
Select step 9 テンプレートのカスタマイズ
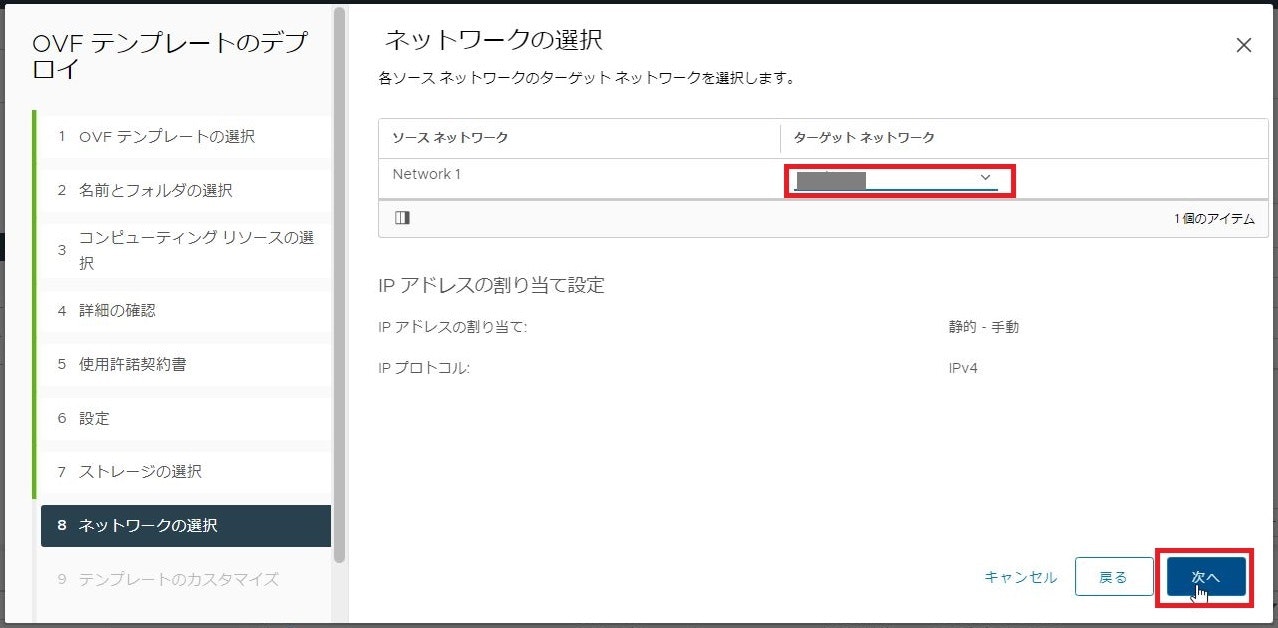click(184, 579)
